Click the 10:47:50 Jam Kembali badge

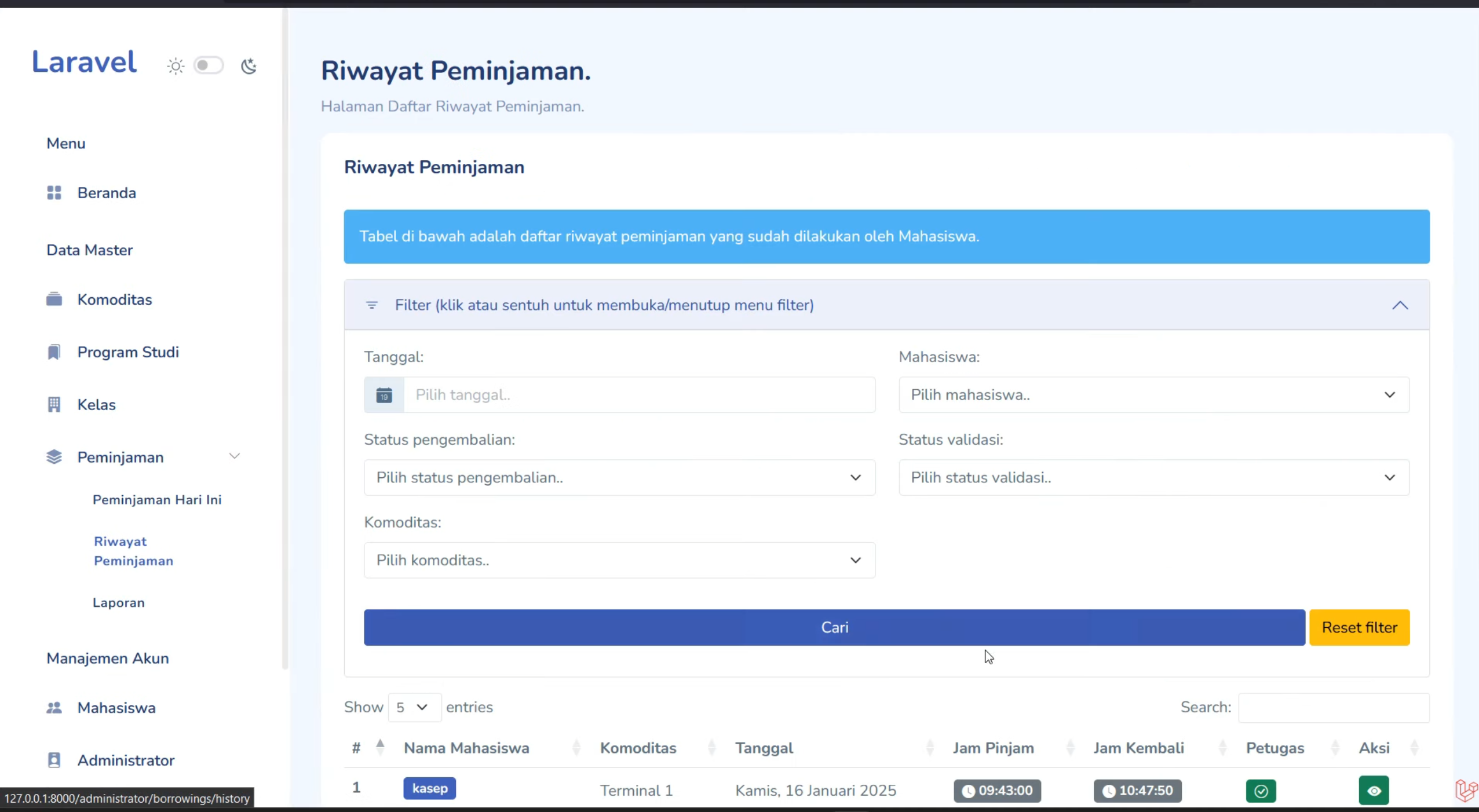[x=1137, y=791]
